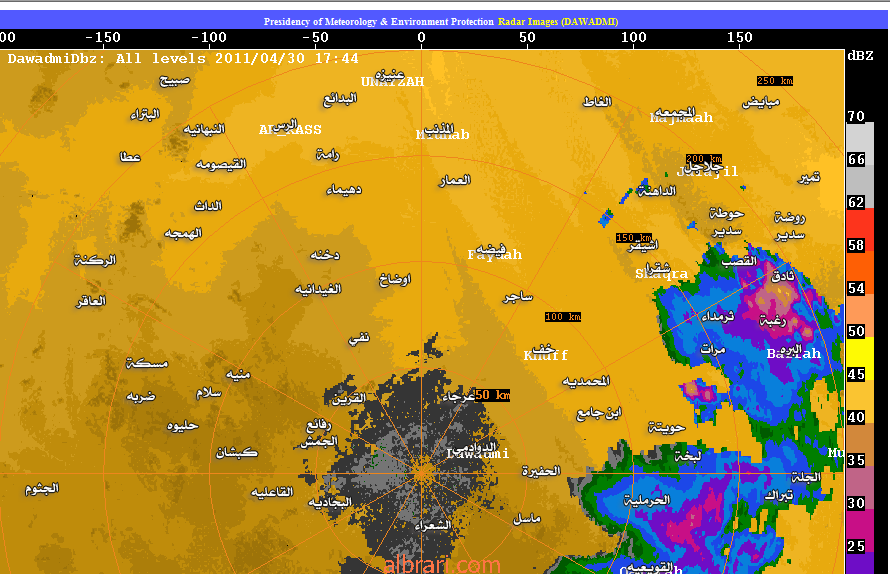Click the radar center point where the spokes meet
890x574 pixels.
[422, 474]
